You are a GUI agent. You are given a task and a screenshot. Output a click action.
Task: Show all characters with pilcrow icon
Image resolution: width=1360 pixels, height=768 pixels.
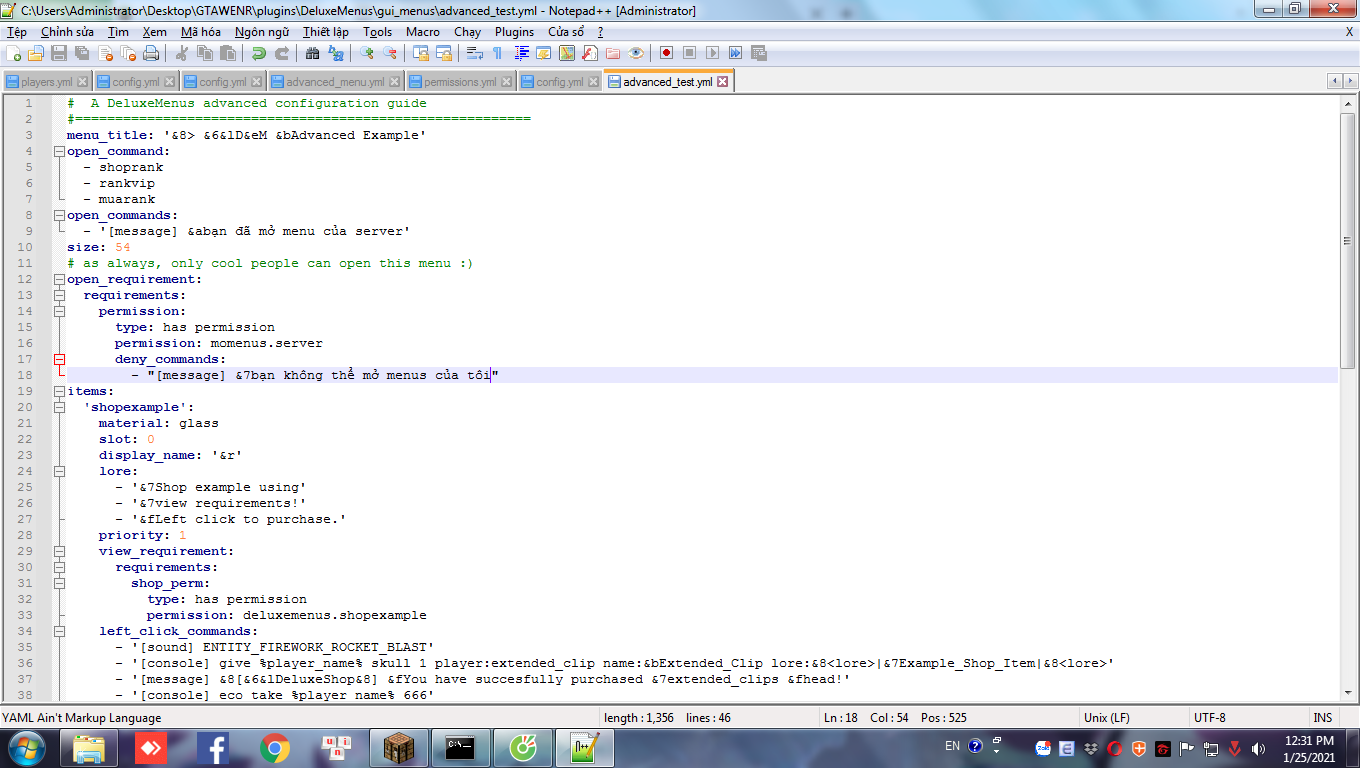(x=497, y=53)
